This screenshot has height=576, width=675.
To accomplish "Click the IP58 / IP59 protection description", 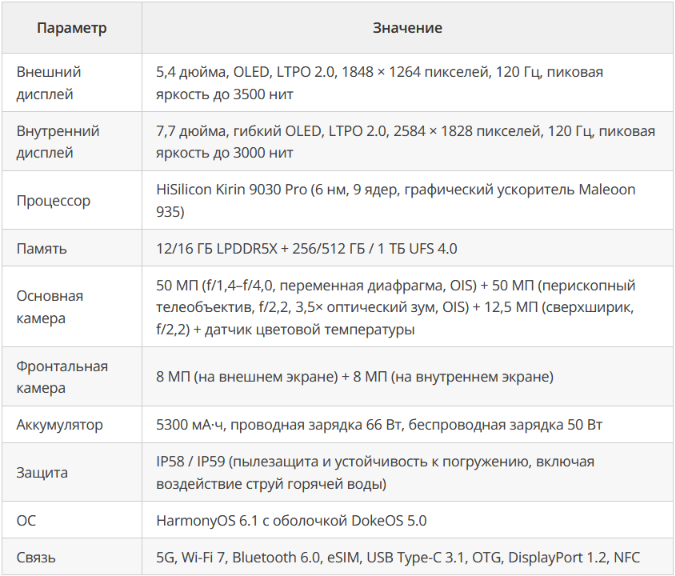I will (x=375, y=473).
